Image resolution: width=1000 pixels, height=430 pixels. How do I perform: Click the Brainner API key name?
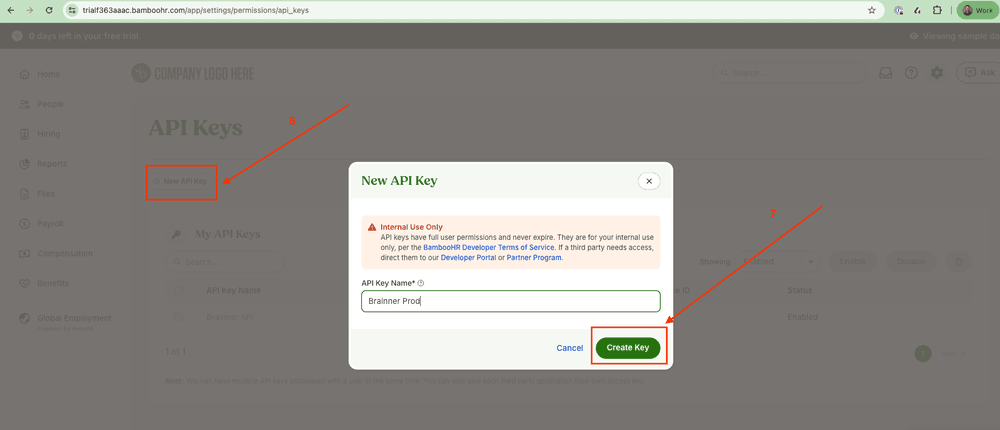[230, 317]
